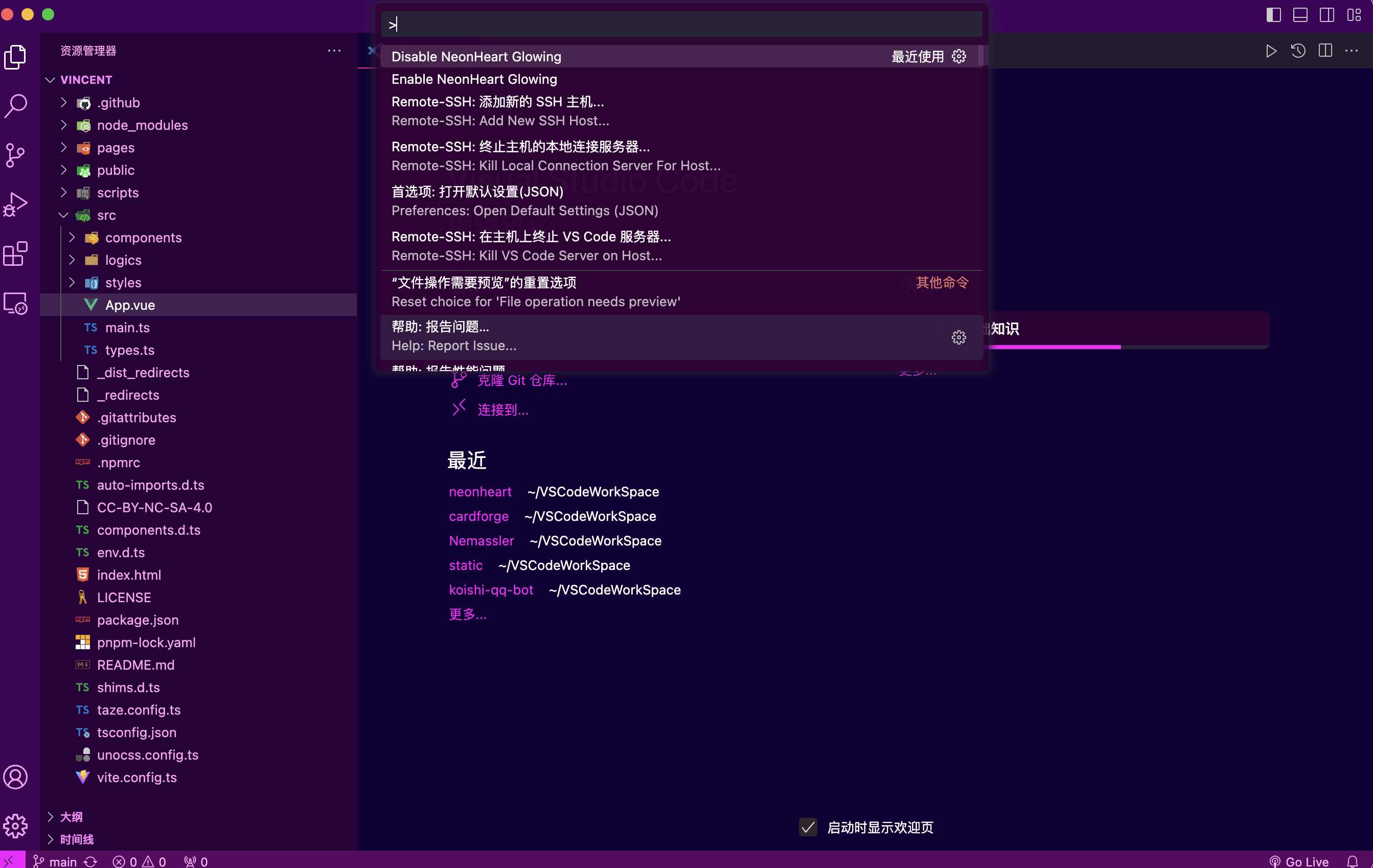Click the Accounts icon

15,776
